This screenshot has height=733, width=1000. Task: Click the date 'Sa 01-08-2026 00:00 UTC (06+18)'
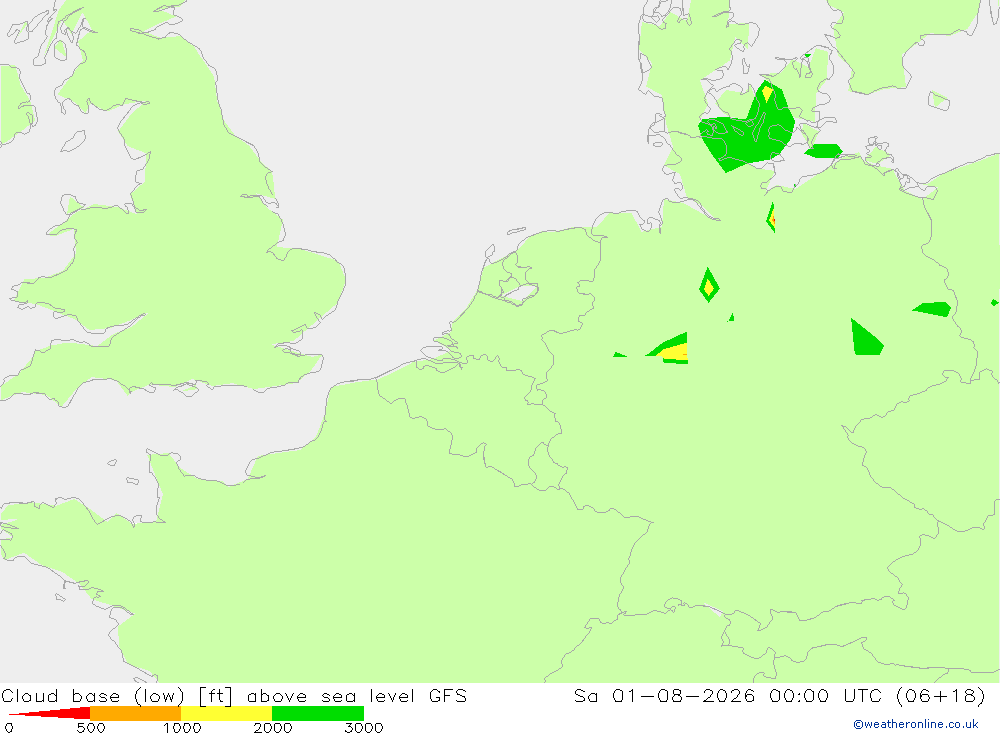pyautogui.click(x=779, y=696)
